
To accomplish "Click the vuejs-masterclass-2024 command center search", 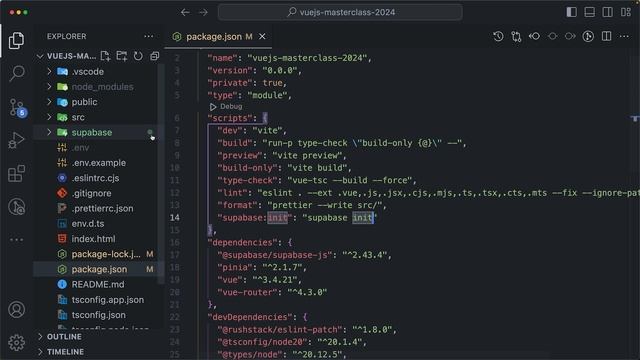I will click(340, 12).
